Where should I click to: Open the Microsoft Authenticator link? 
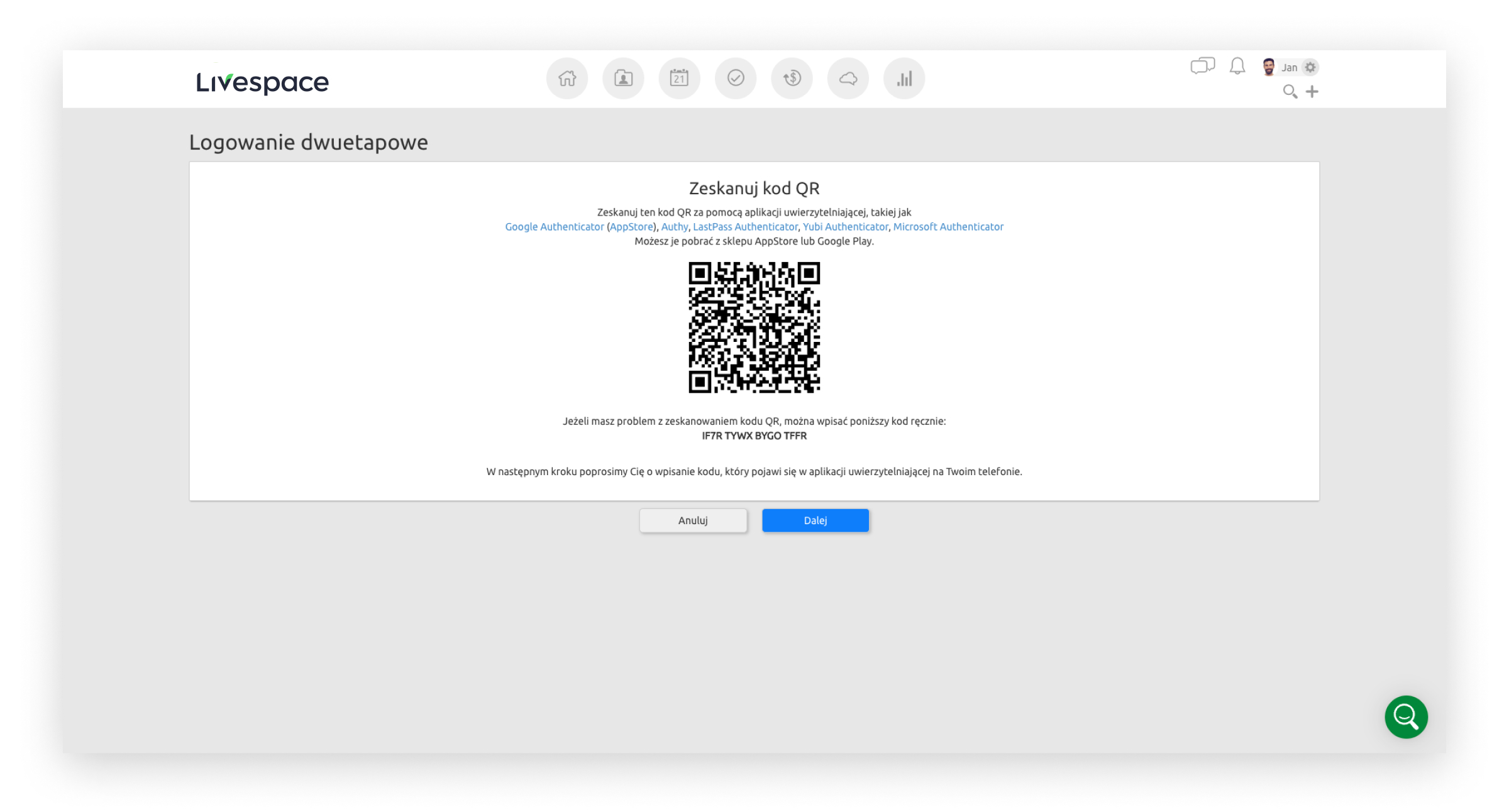948,227
